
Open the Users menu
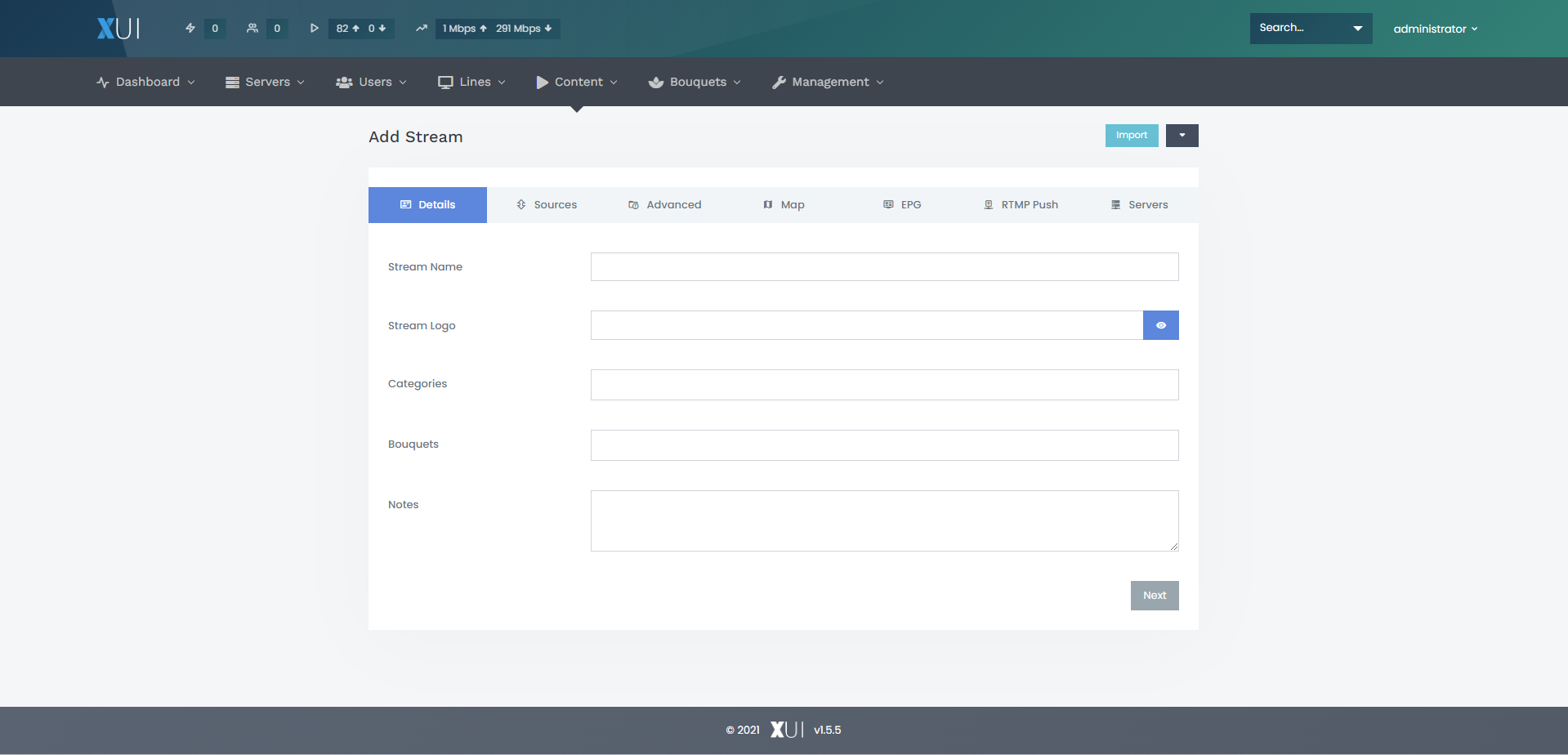click(x=371, y=82)
